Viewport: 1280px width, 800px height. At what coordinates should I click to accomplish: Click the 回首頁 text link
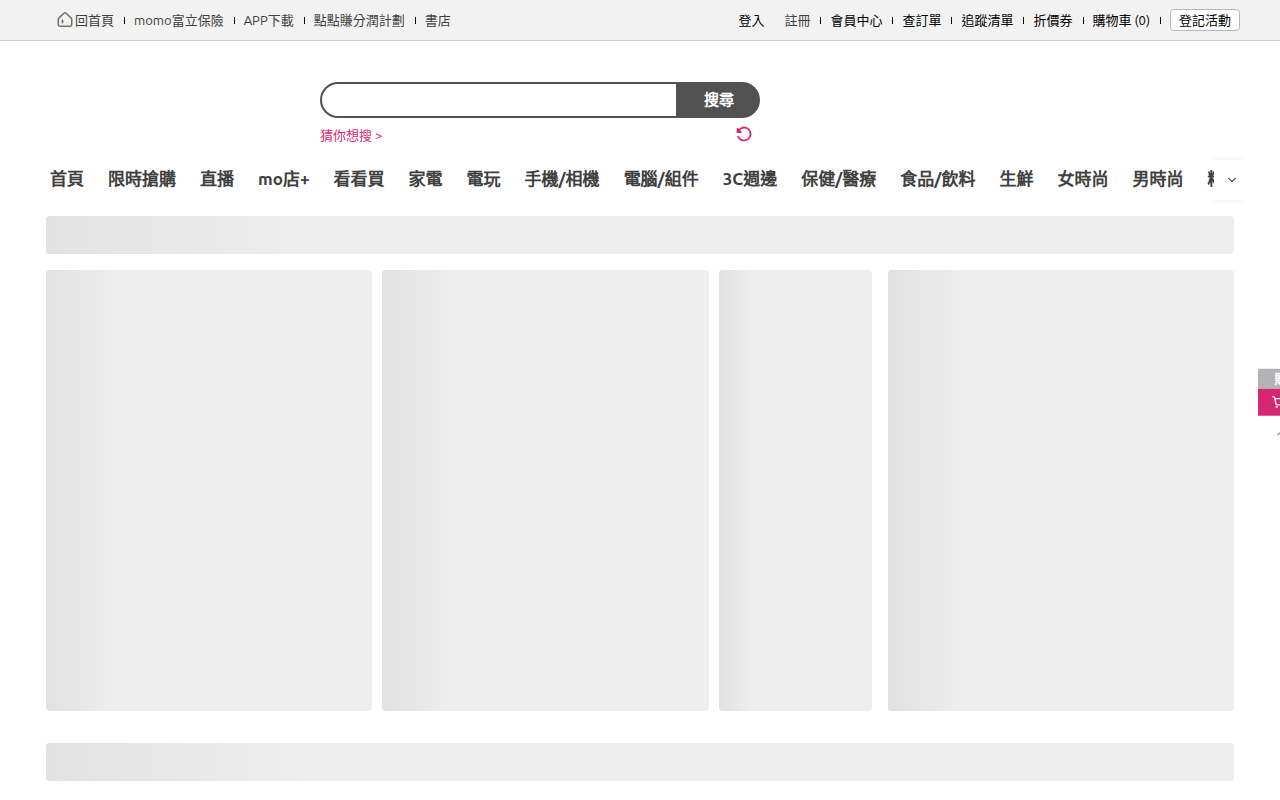point(94,20)
